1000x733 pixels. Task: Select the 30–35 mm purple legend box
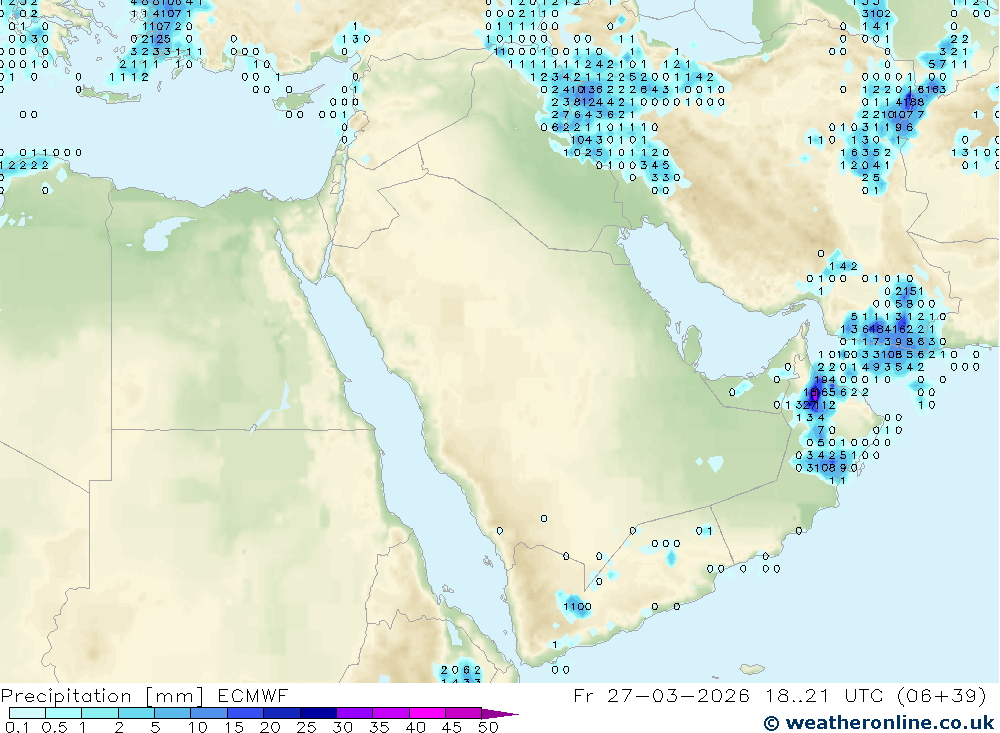[355, 713]
